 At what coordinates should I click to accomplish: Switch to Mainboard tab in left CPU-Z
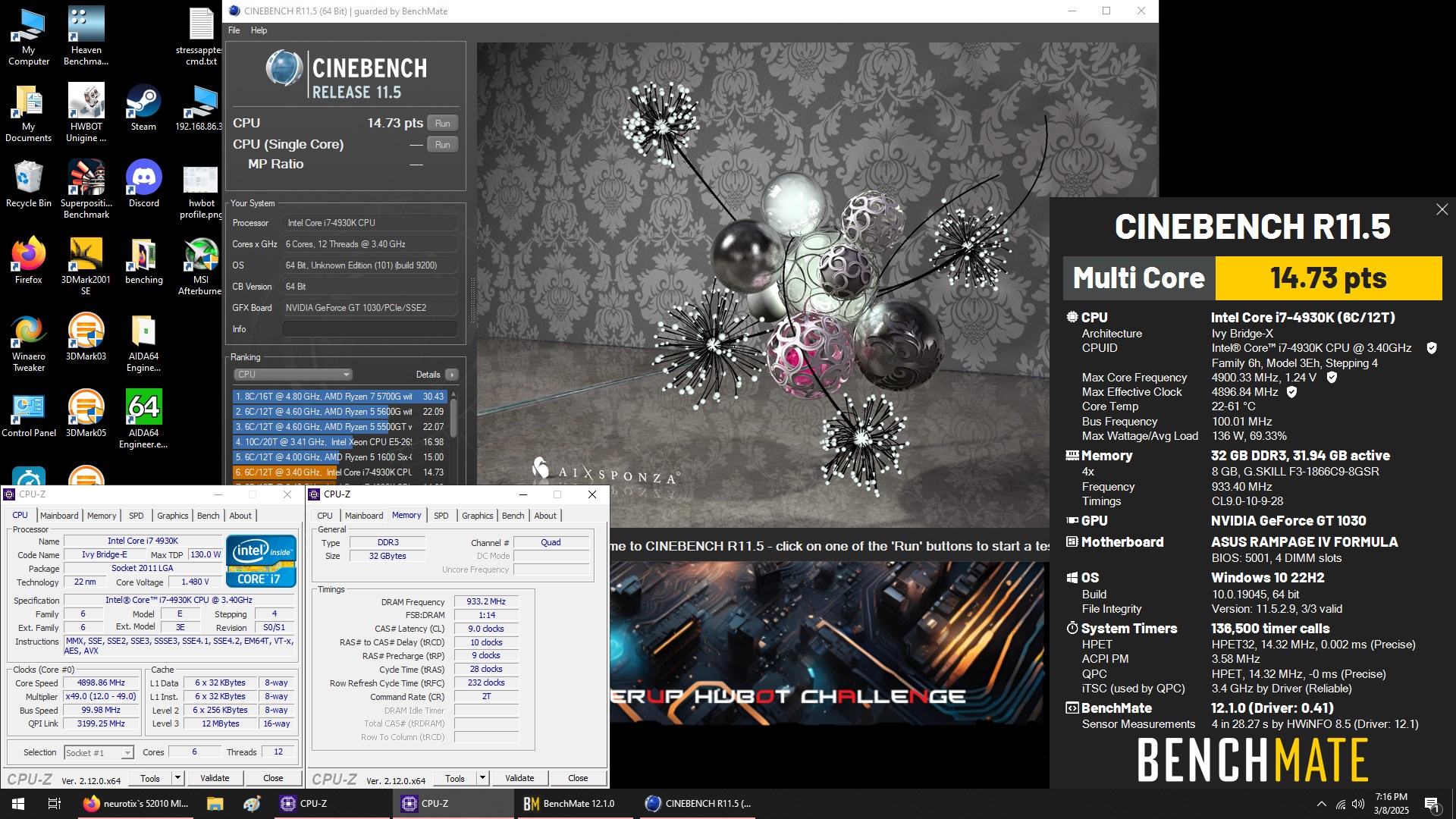click(59, 516)
